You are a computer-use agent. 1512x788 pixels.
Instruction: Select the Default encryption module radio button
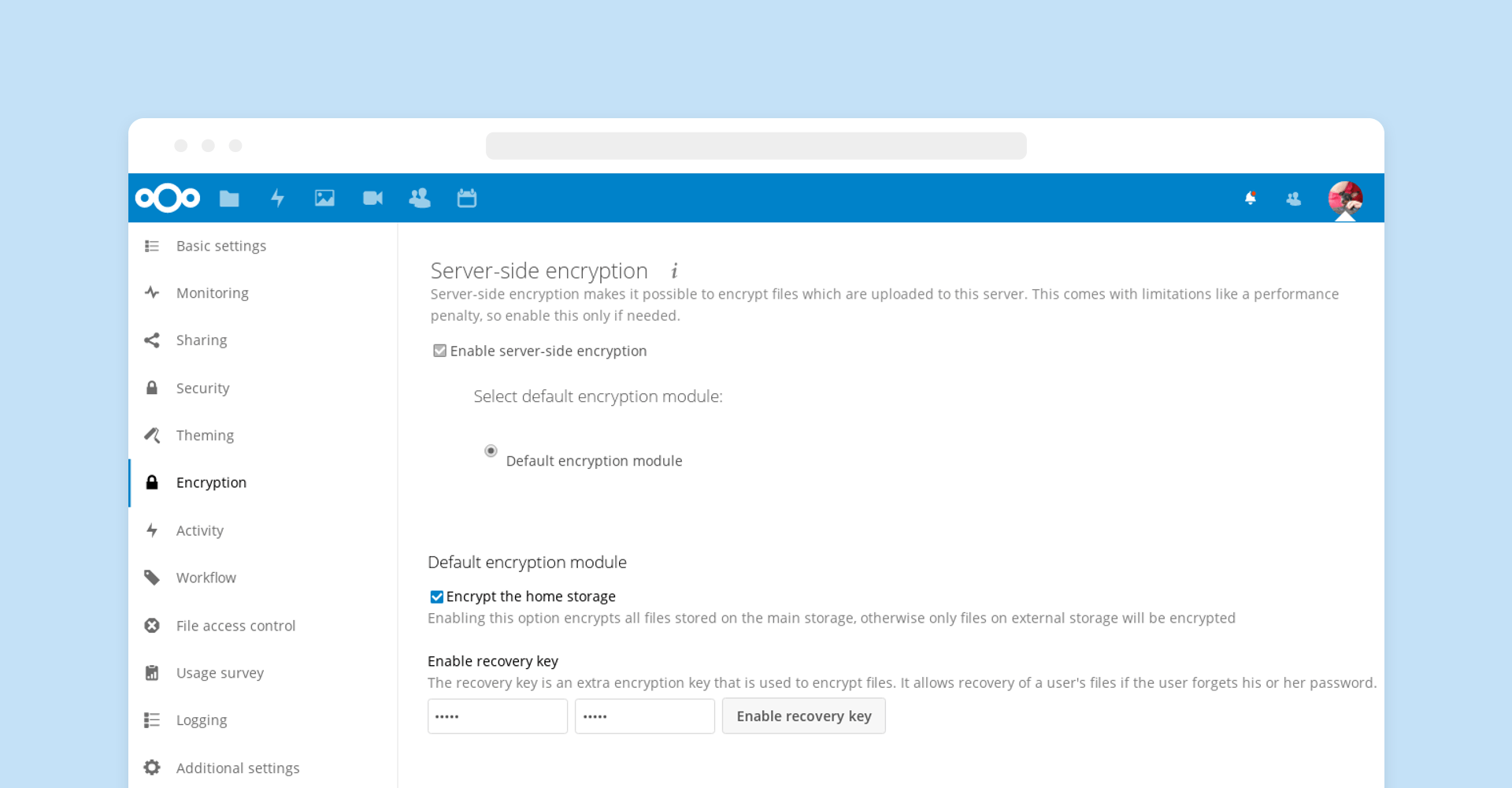coord(490,451)
